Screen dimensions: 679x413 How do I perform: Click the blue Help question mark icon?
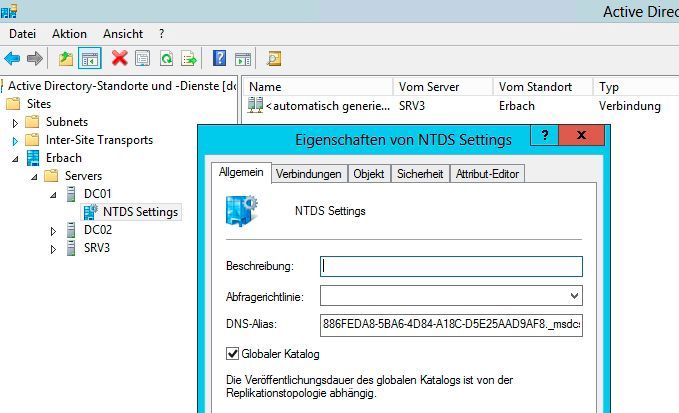pos(220,58)
